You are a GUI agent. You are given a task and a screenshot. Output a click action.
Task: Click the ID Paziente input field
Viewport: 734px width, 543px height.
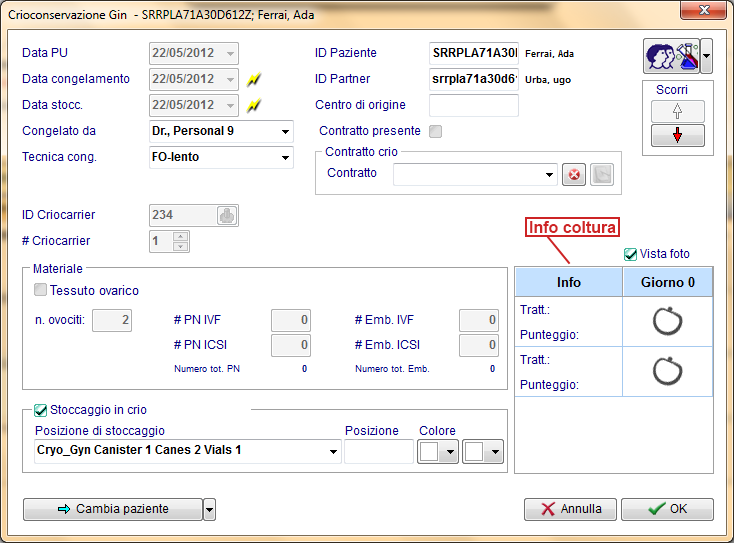click(x=474, y=53)
